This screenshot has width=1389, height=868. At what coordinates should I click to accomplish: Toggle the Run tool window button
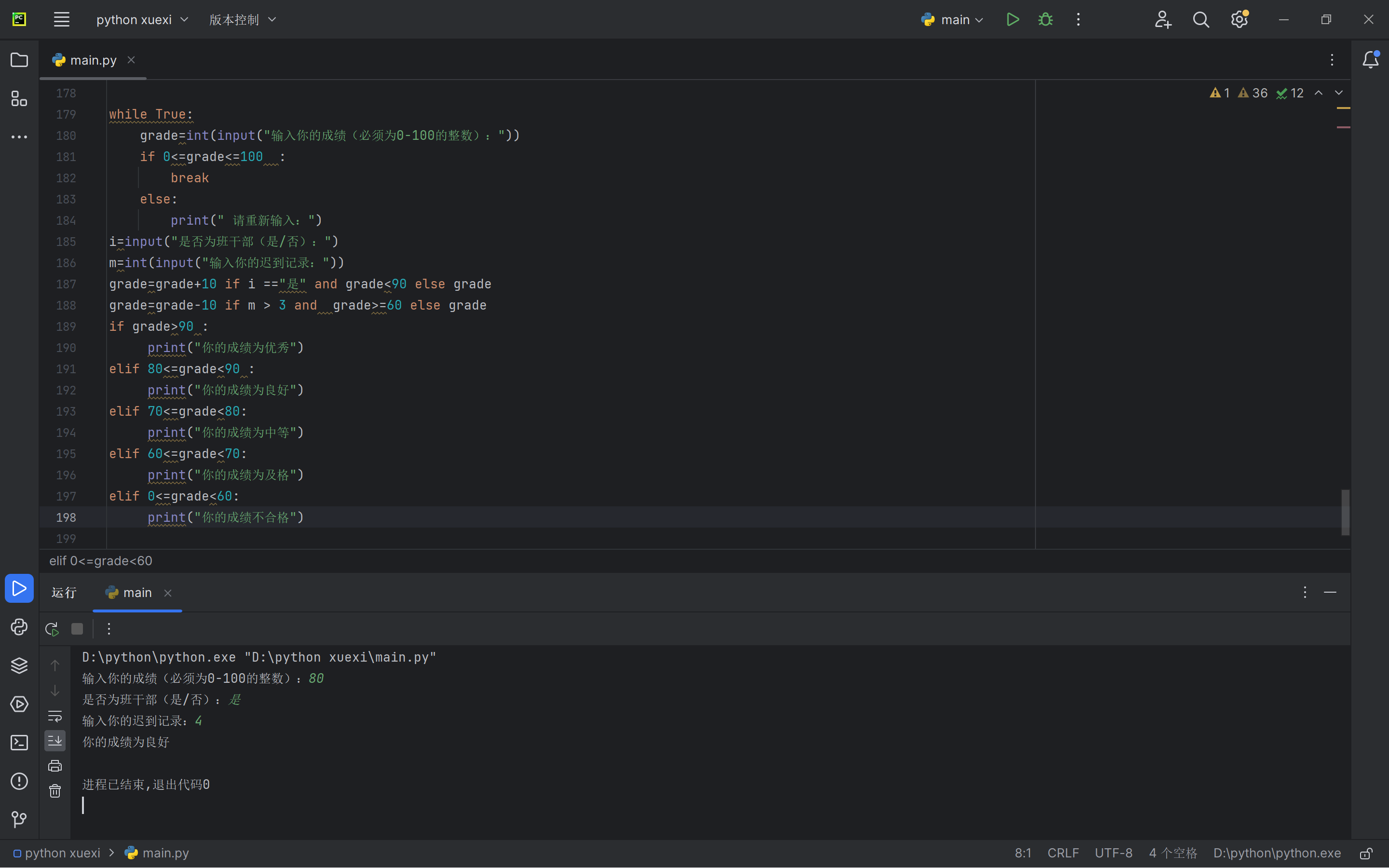click(x=19, y=588)
